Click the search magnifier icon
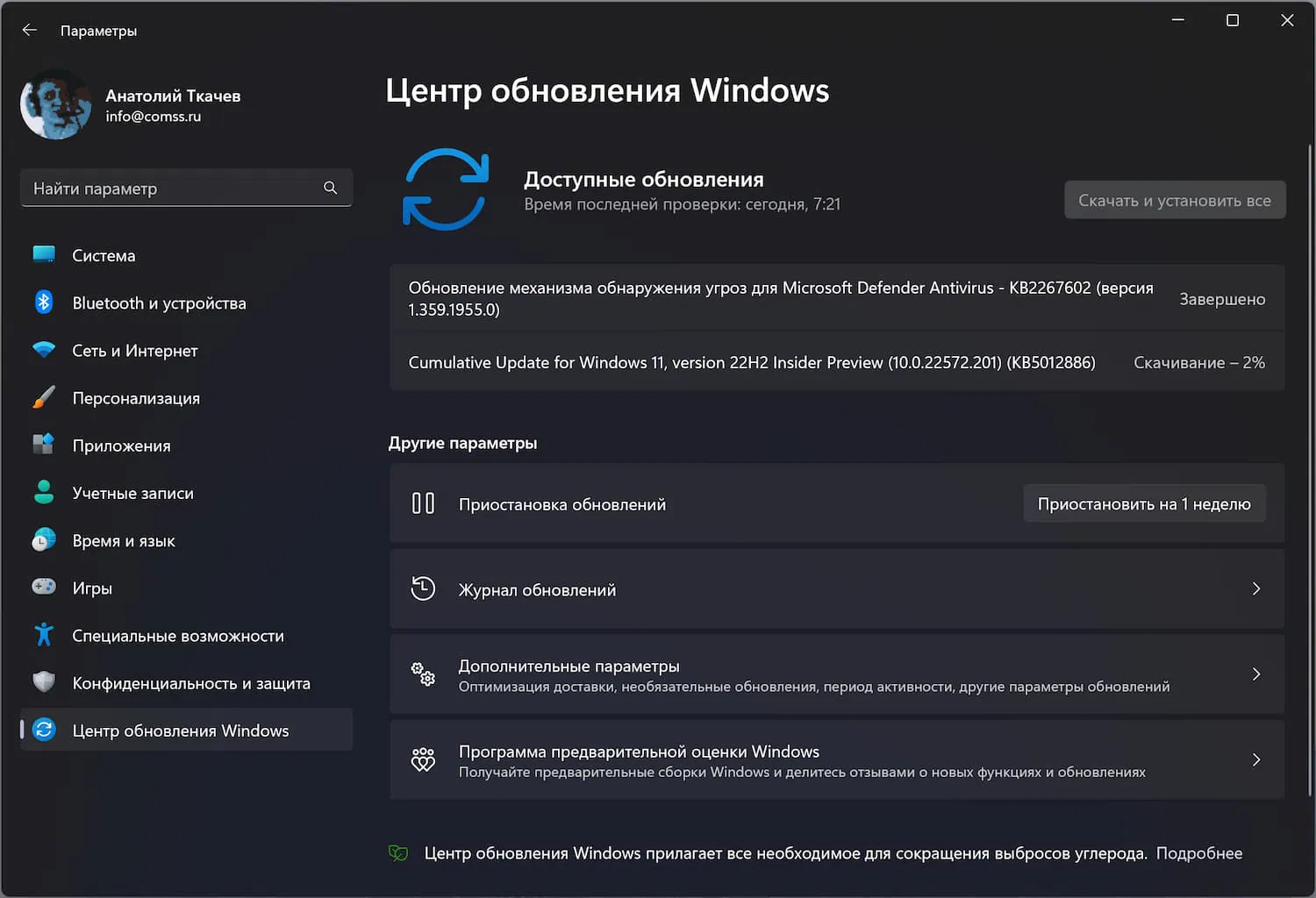Screen dimensions: 1316x898 (x=331, y=188)
